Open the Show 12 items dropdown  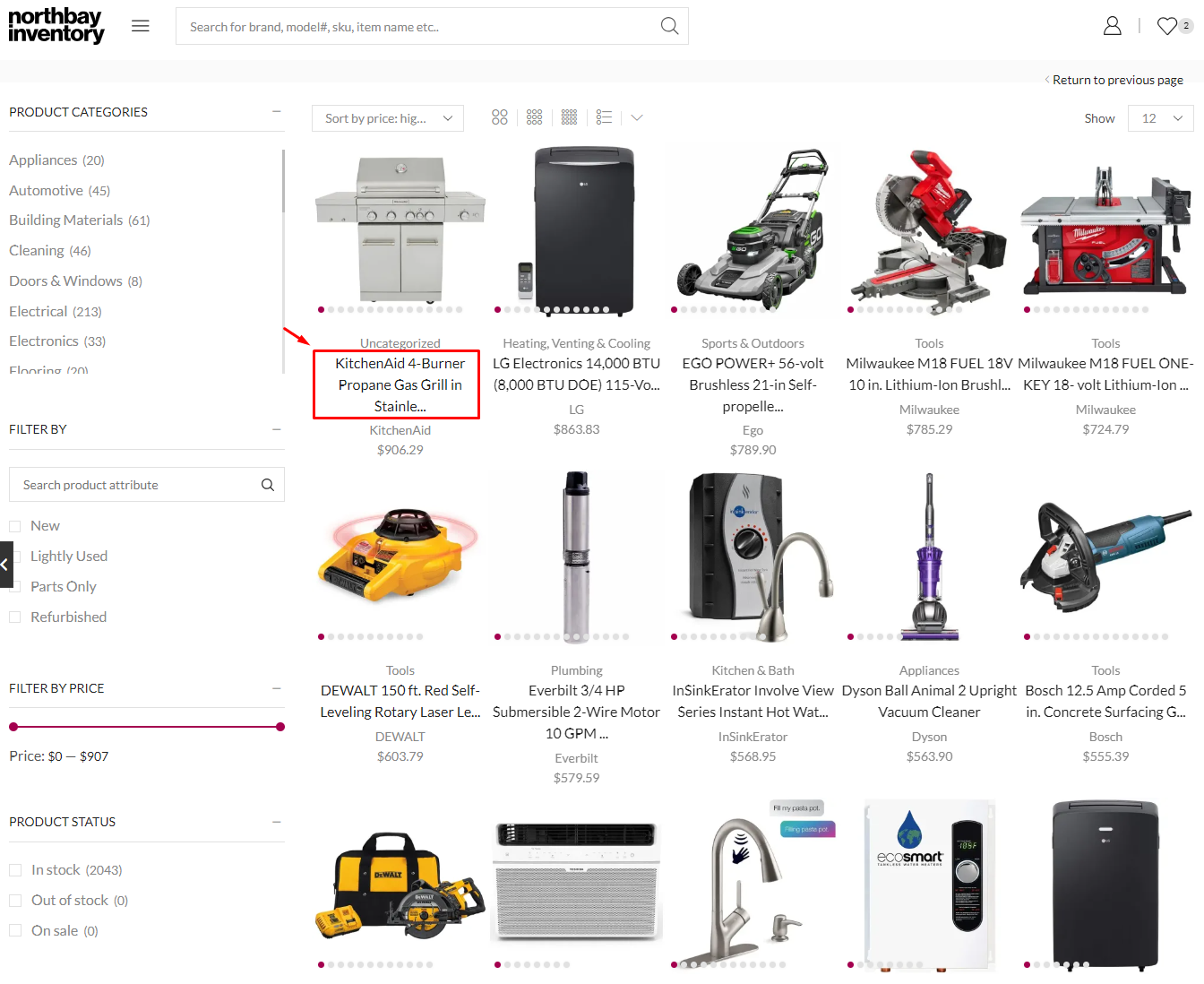pos(1161,118)
